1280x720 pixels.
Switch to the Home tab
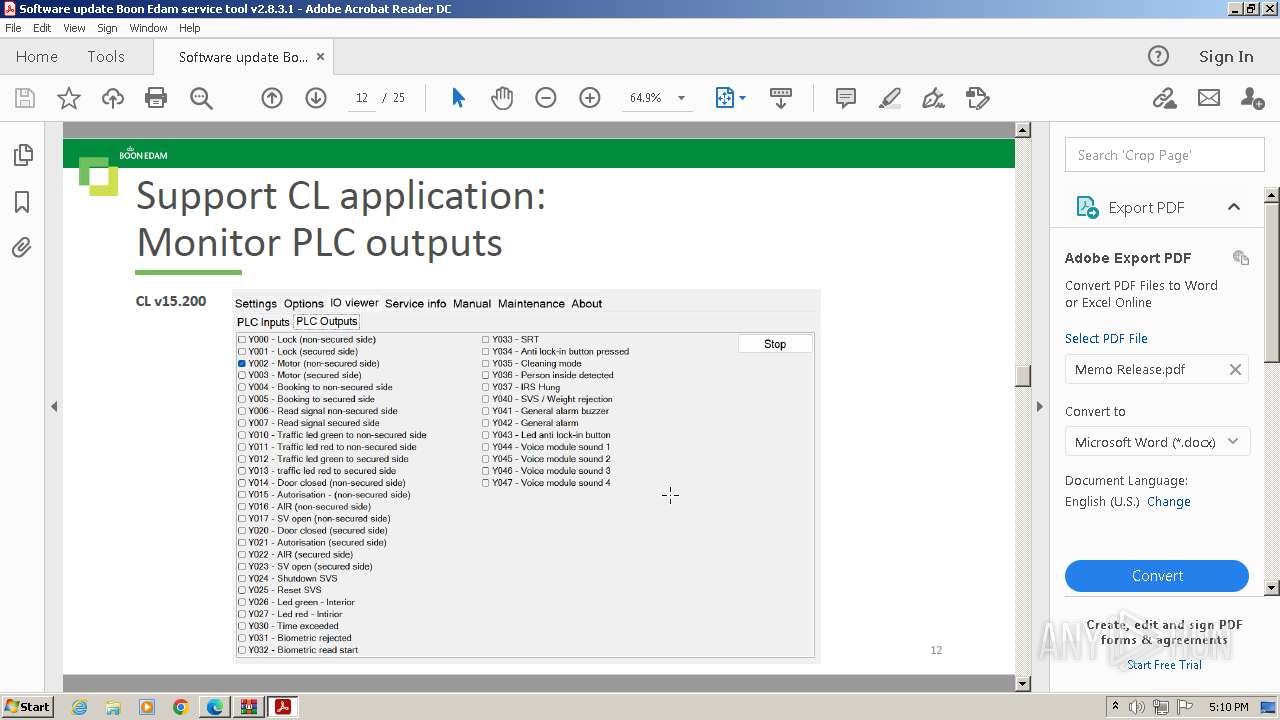pyautogui.click(x=37, y=56)
